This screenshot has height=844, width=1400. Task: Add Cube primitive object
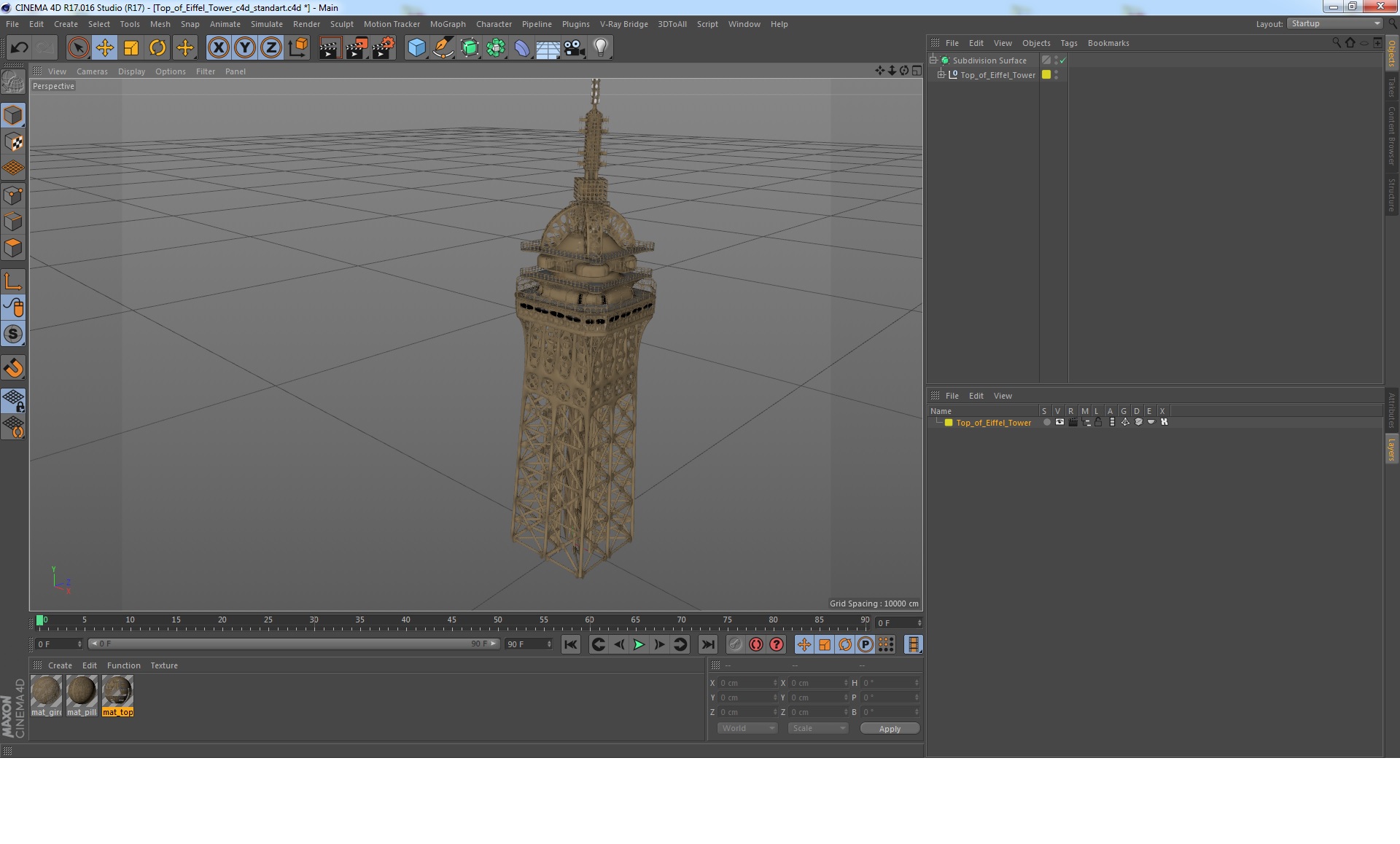click(x=416, y=48)
